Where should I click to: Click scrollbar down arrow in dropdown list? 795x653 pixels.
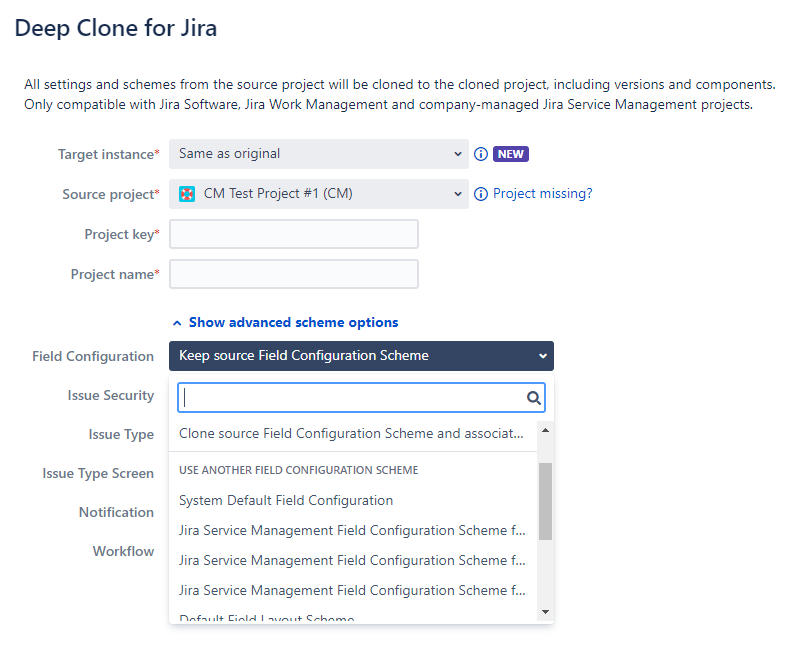click(x=546, y=612)
